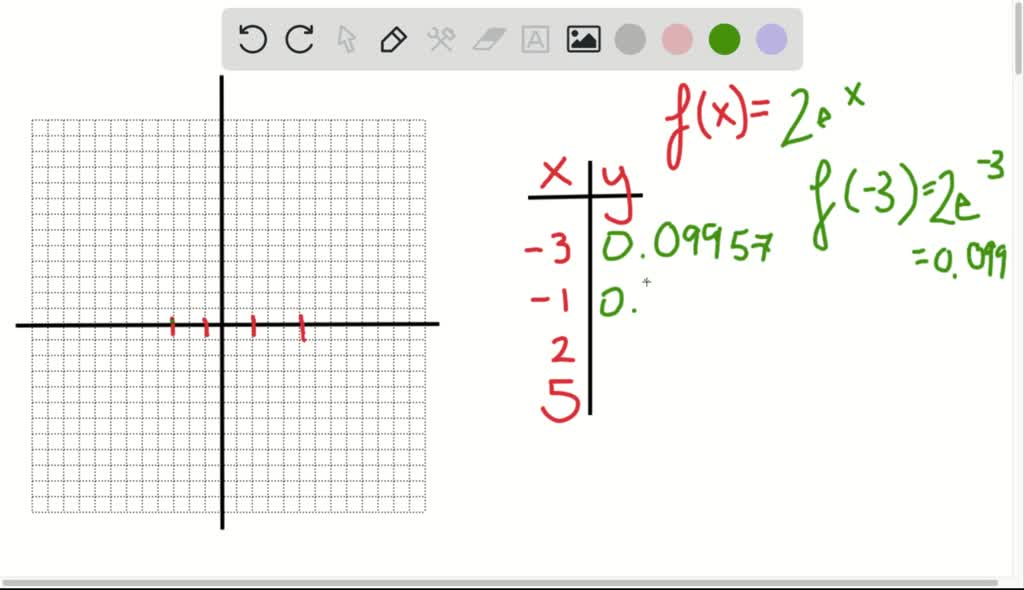
Task: Open the tools settings icon
Action: pyautogui.click(x=441, y=39)
